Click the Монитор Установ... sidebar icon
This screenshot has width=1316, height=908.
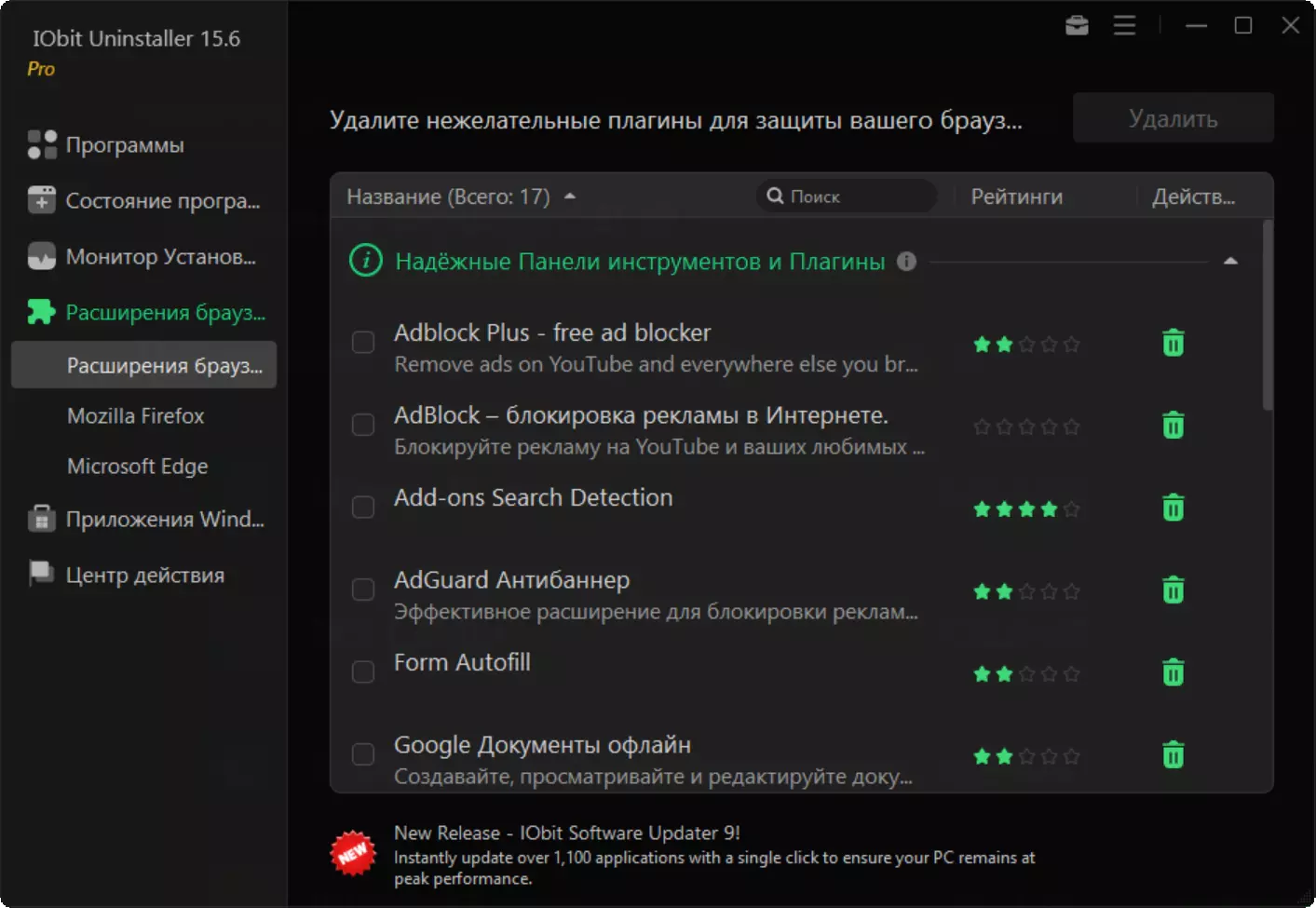point(42,256)
